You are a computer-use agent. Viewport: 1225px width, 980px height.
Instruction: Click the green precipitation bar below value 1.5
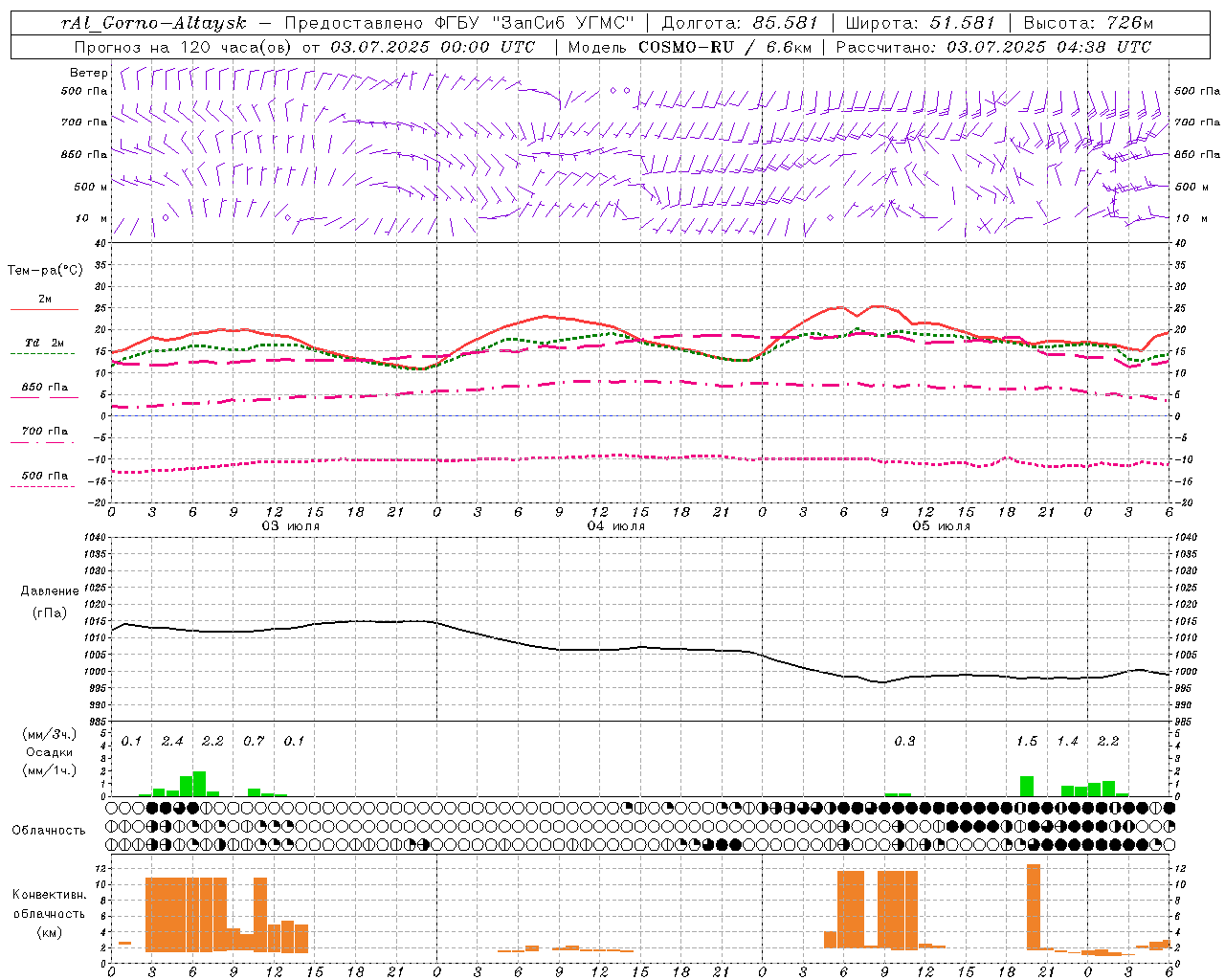[x=1027, y=787]
